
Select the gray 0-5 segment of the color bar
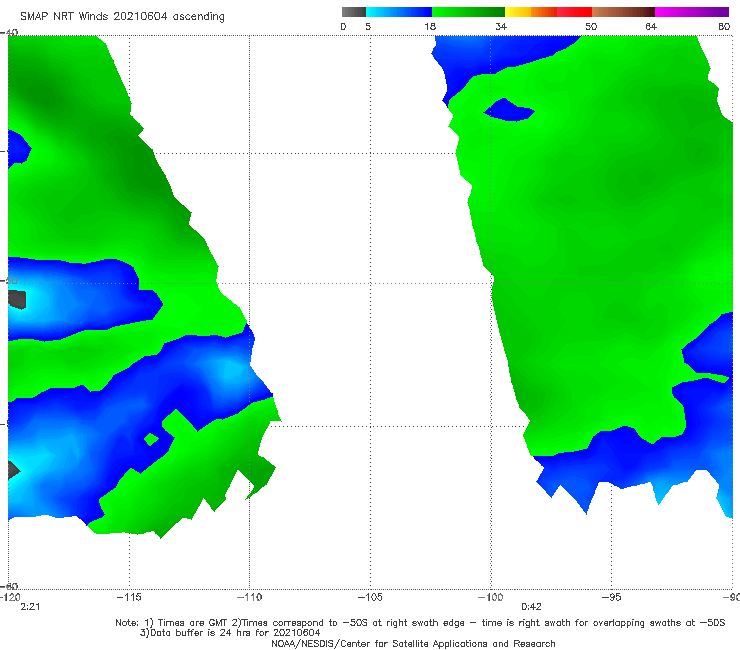click(353, 12)
